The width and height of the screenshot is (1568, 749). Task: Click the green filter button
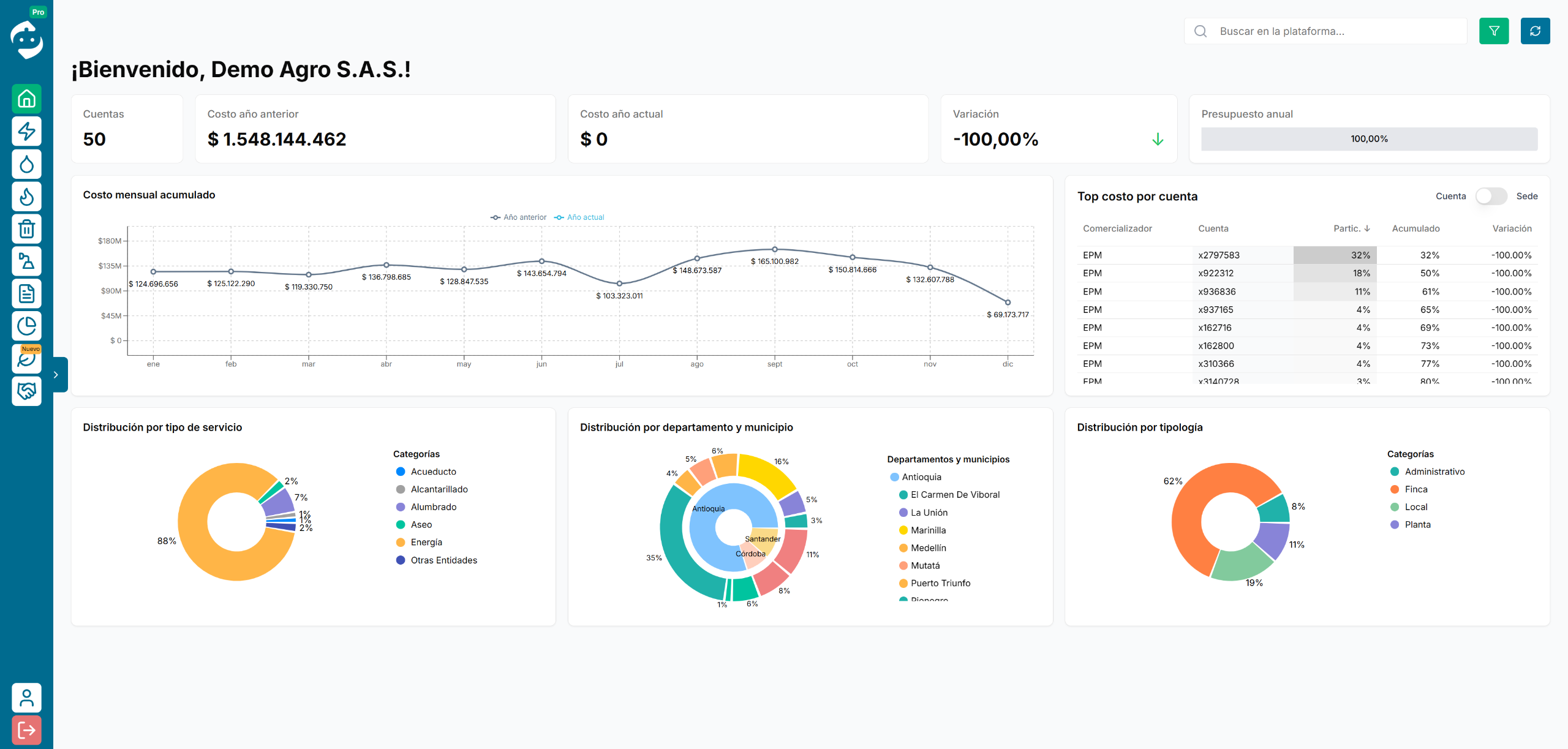[1493, 31]
